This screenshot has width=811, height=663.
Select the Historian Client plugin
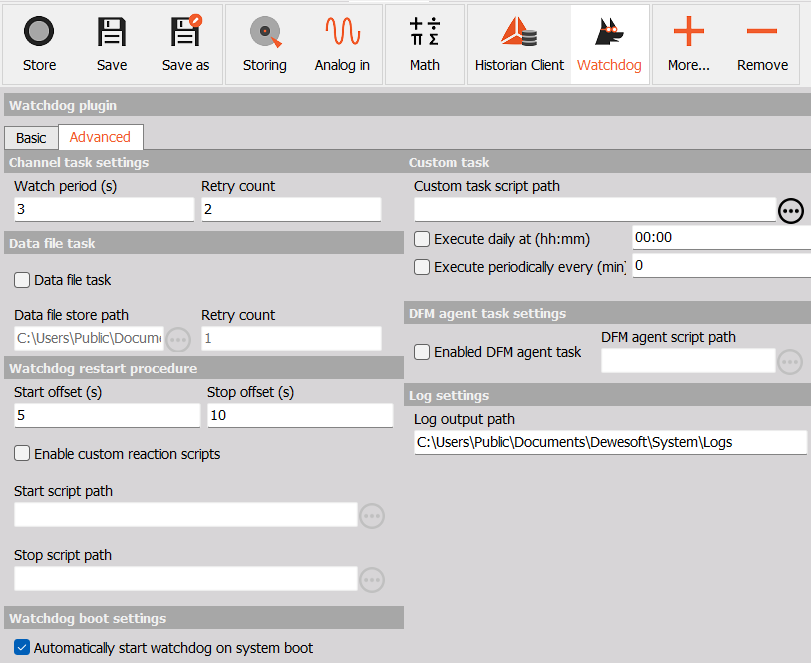pos(519,40)
